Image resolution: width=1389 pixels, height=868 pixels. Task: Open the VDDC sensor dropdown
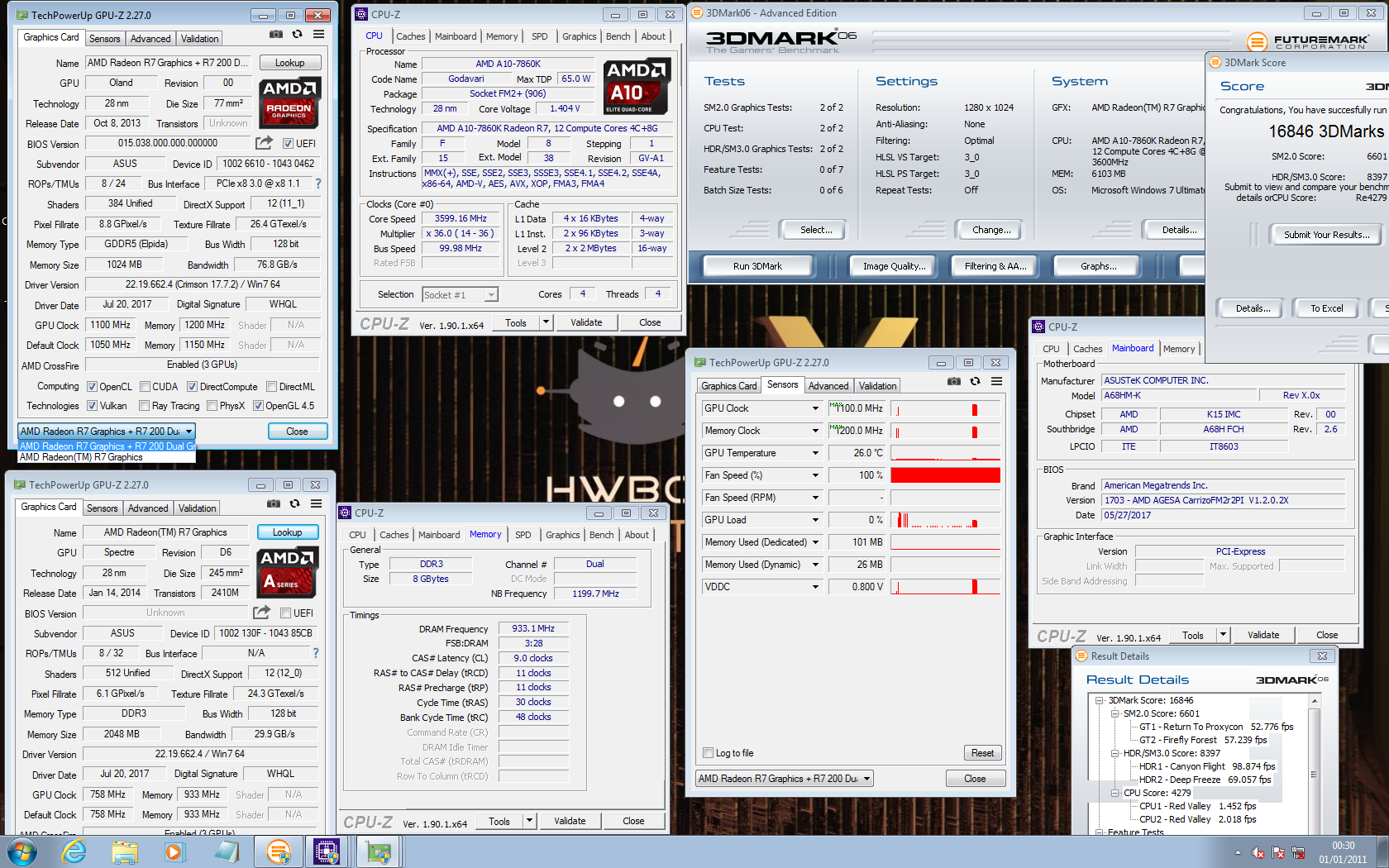click(815, 587)
